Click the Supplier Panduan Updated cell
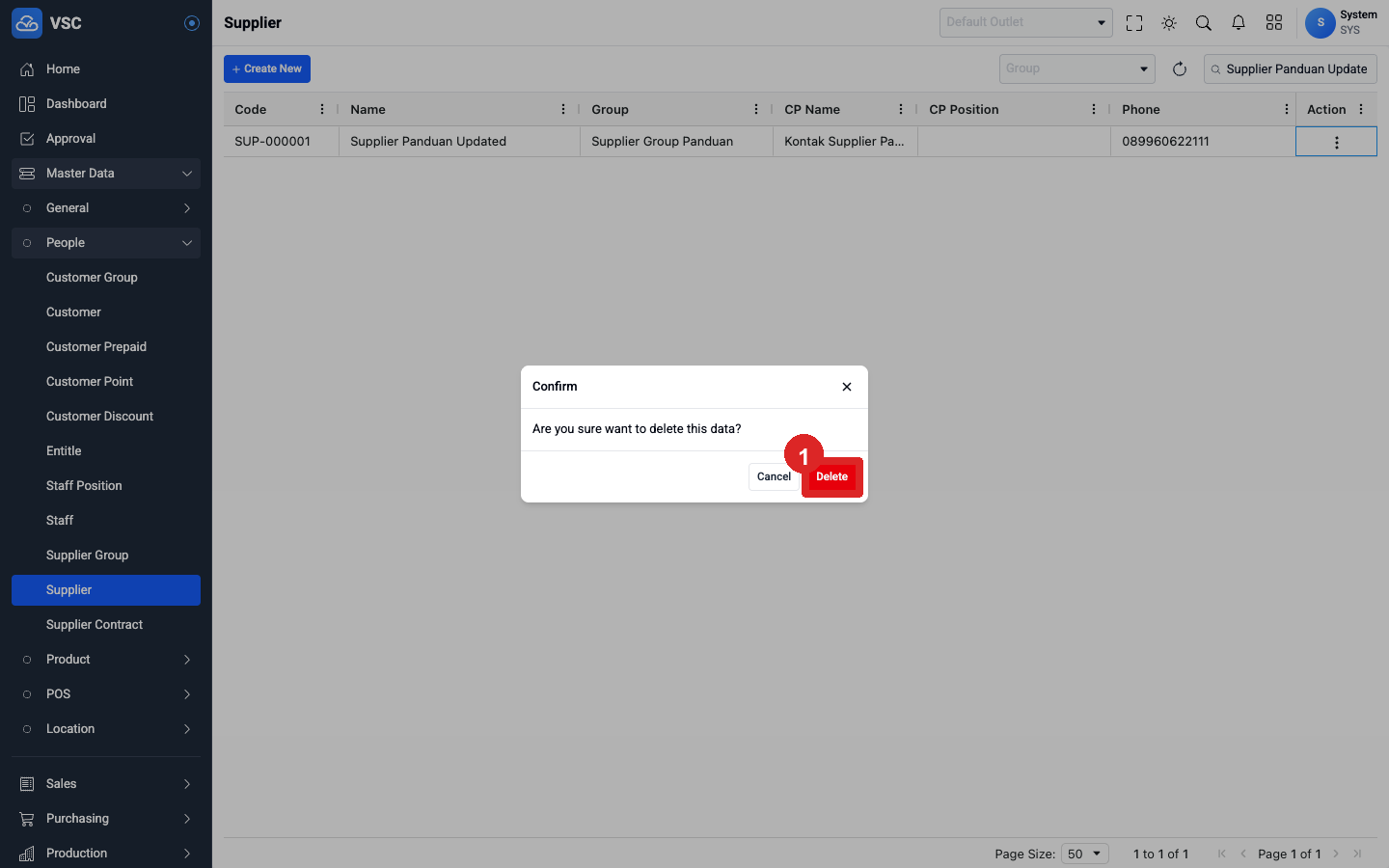The height and width of the screenshot is (868, 1389). (x=459, y=141)
